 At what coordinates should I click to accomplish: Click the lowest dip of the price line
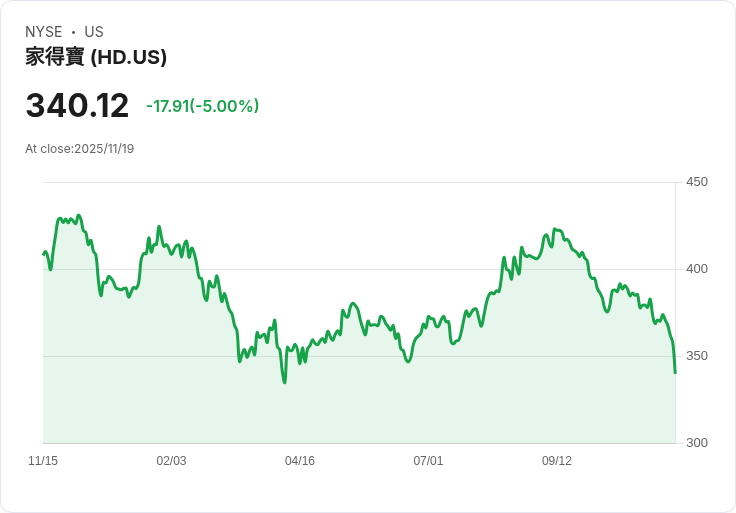click(x=285, y=382)
